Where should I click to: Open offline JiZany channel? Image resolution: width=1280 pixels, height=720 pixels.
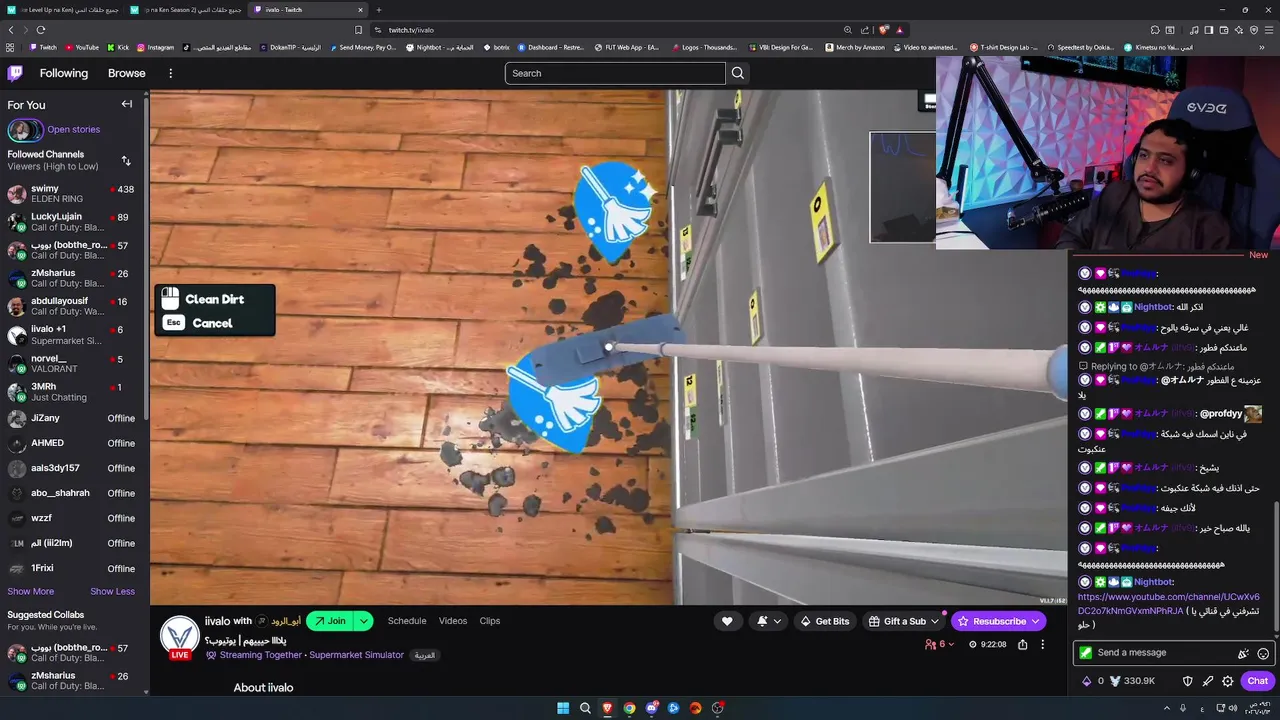coord(72,418)
